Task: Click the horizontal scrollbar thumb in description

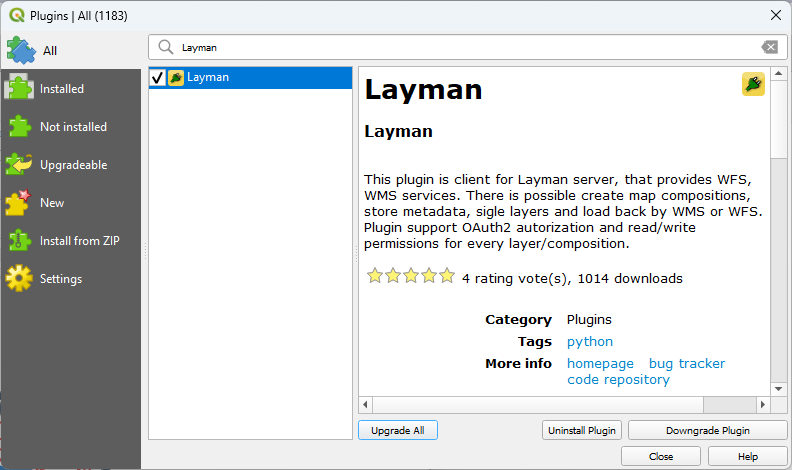Action: click(538, 404)
